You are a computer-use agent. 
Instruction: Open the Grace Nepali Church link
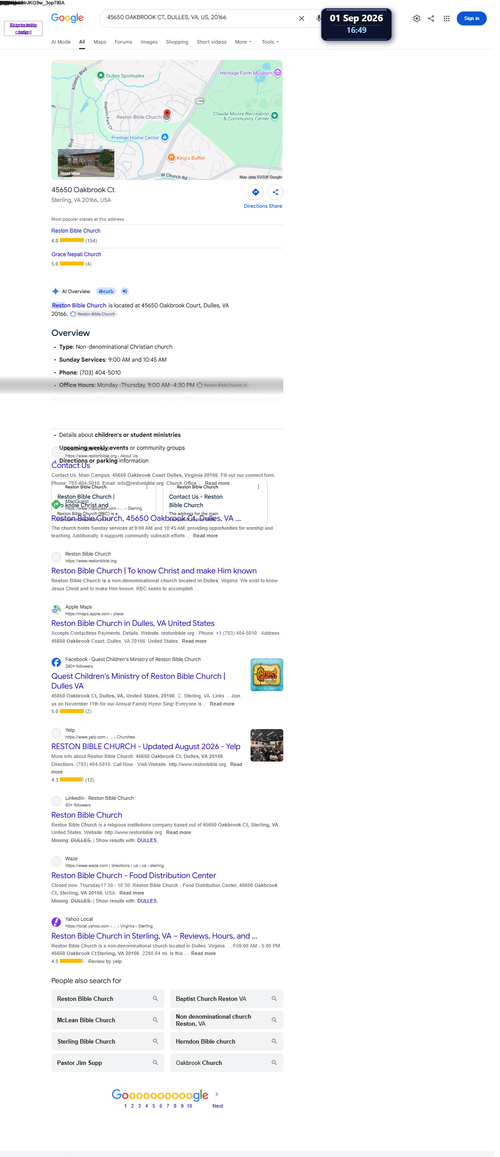pos(76,254)
